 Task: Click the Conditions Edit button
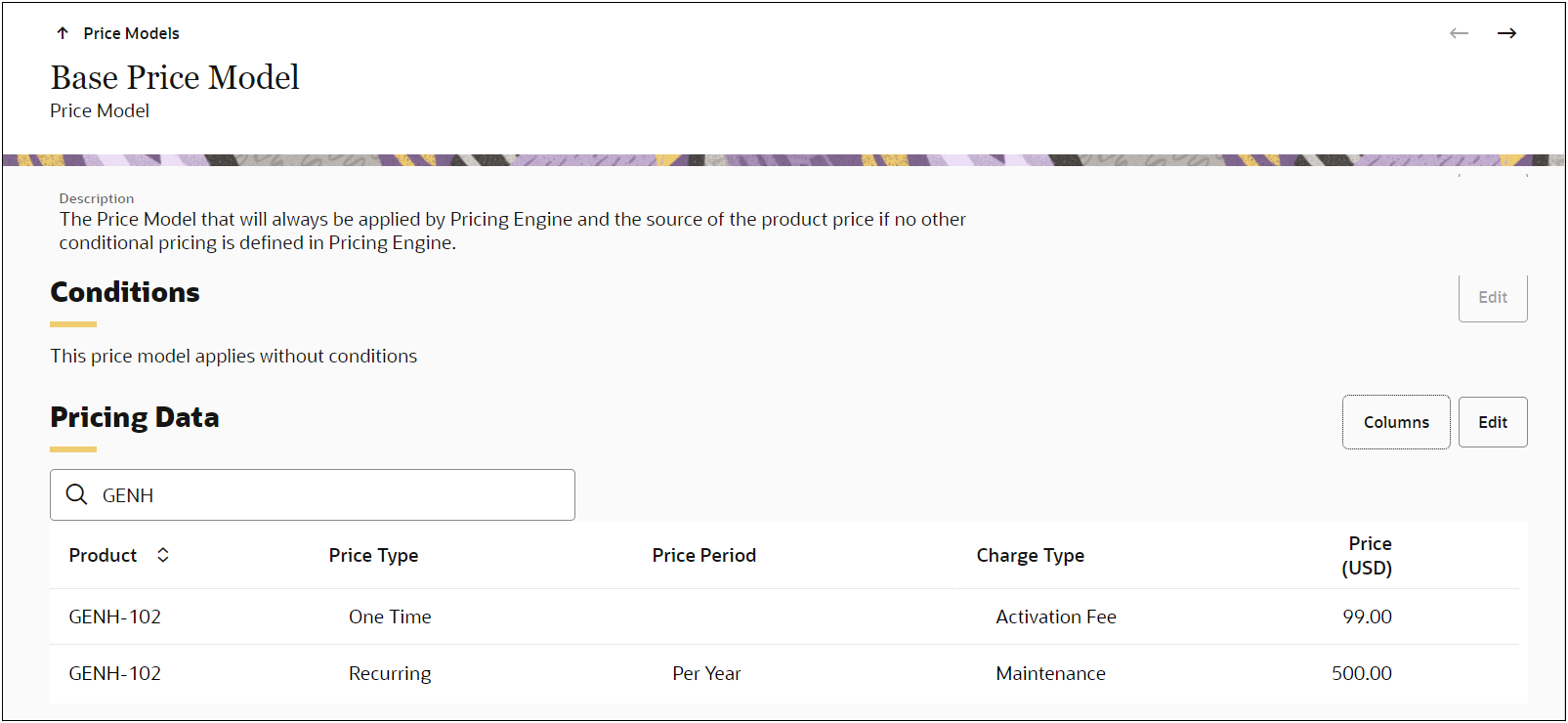[1492, 297]
